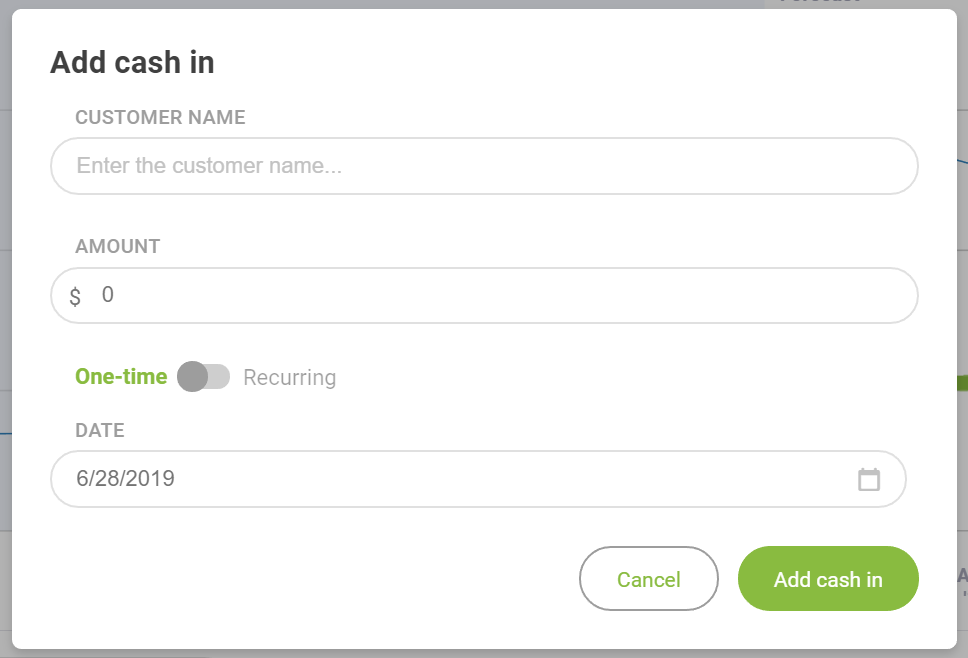This screenshot has height=658, width=968.
Task: Click the DATE field label
Action: click(100, 430)
